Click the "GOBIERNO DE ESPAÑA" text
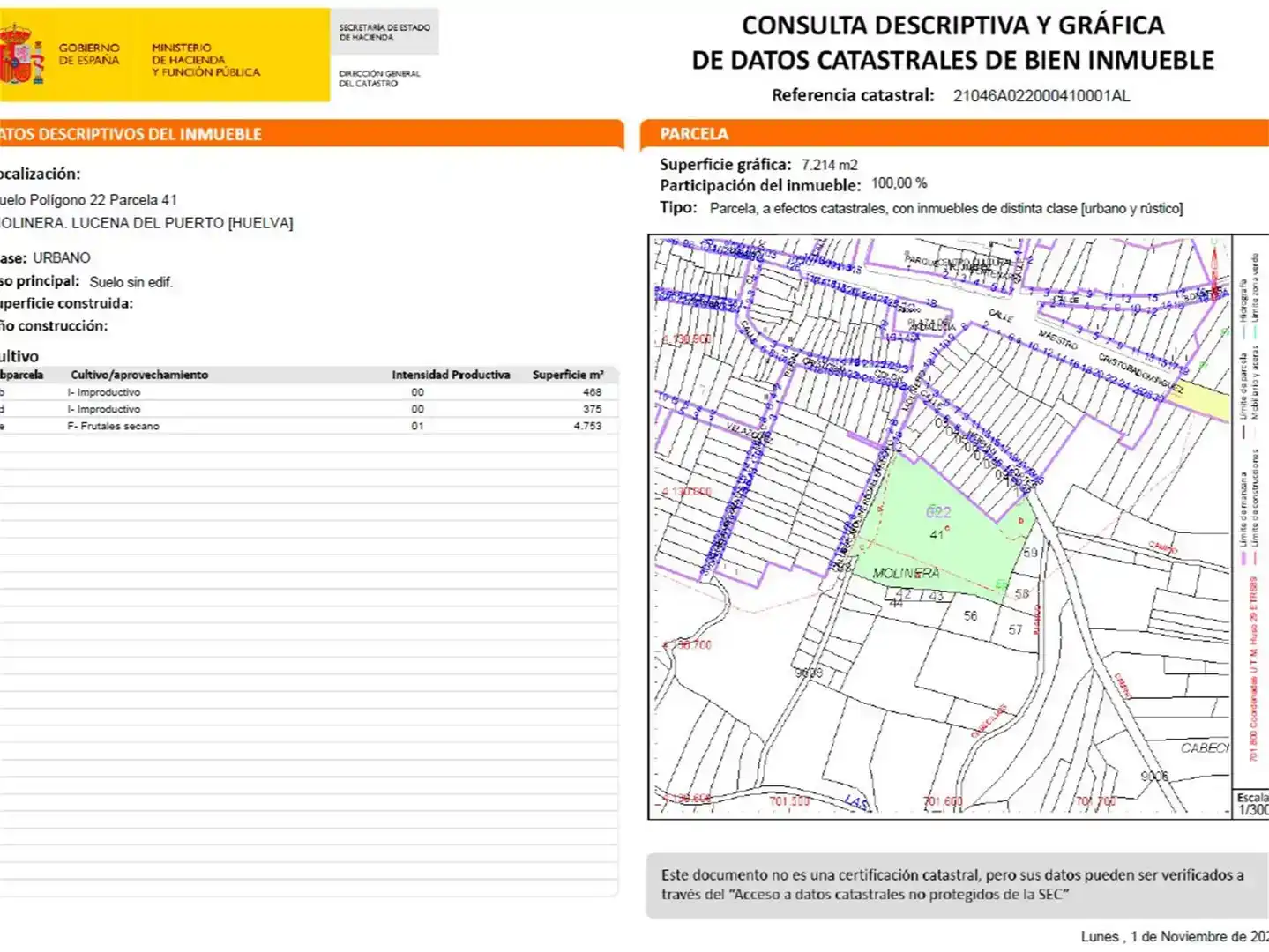1269x952 pixels. point(89,54)
